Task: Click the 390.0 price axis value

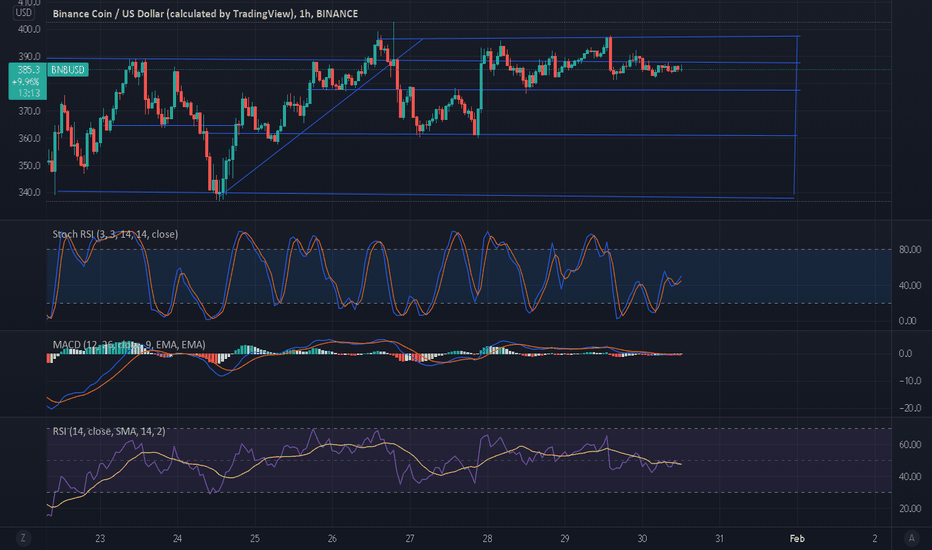Action: [x=29, y=56]
